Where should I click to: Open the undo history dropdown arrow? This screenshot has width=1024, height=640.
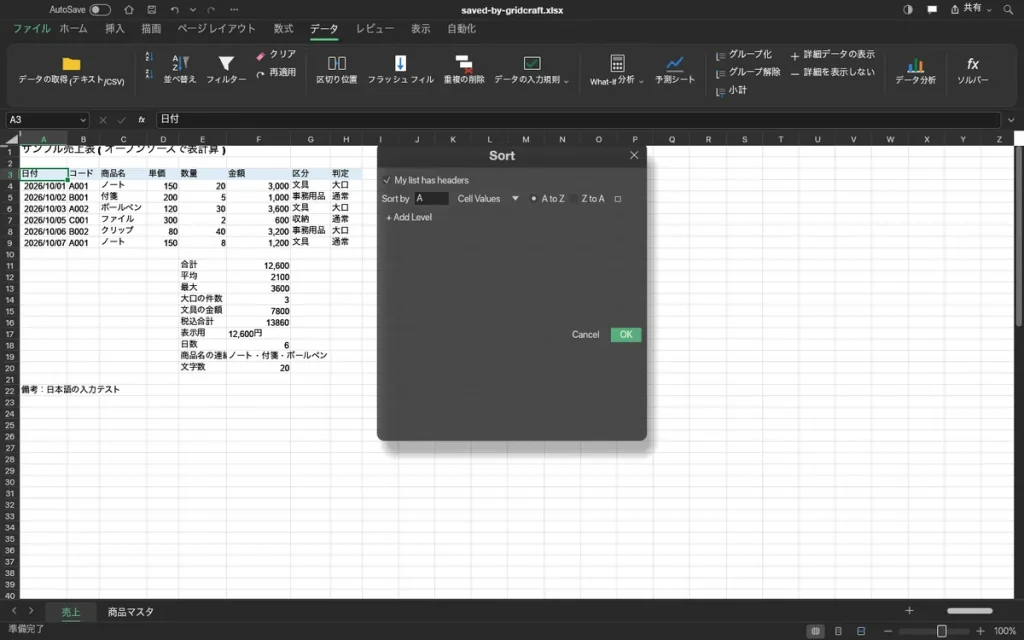193,10
